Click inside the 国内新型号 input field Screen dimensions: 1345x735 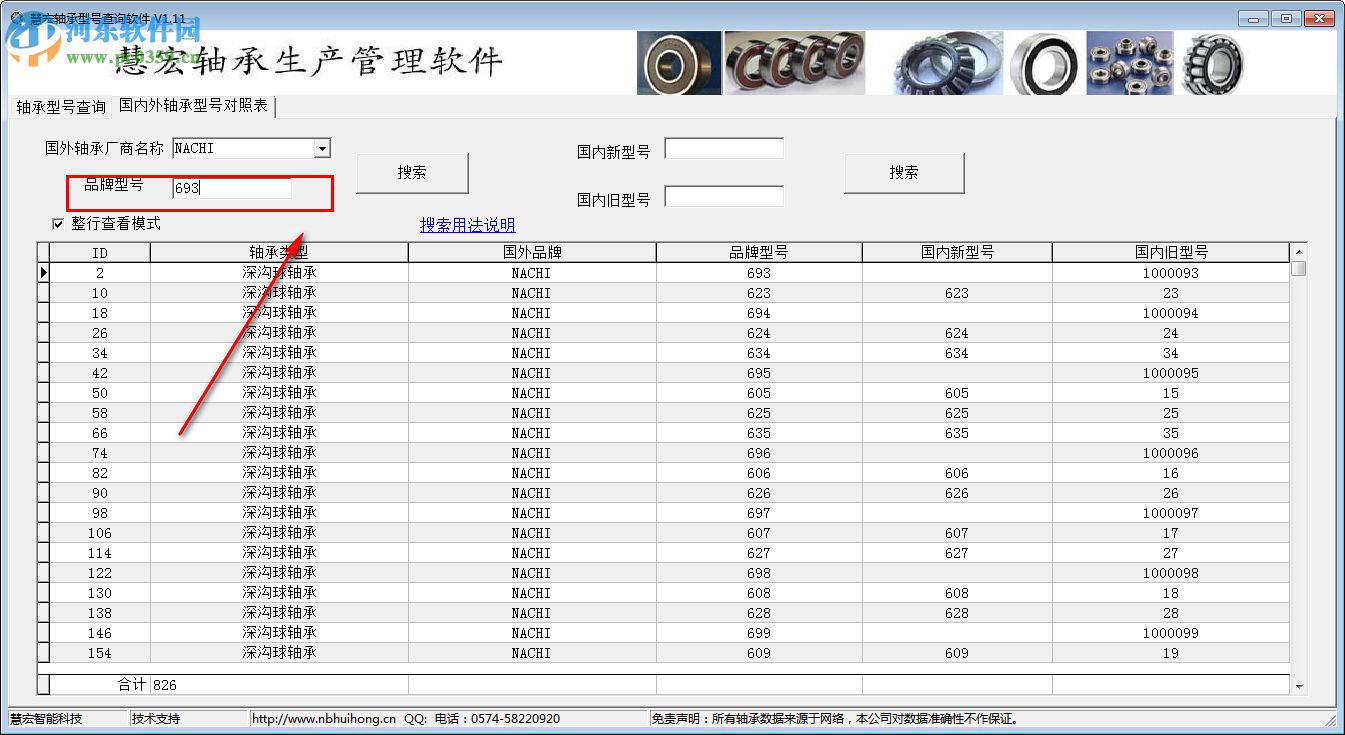(x=723, y=147)
